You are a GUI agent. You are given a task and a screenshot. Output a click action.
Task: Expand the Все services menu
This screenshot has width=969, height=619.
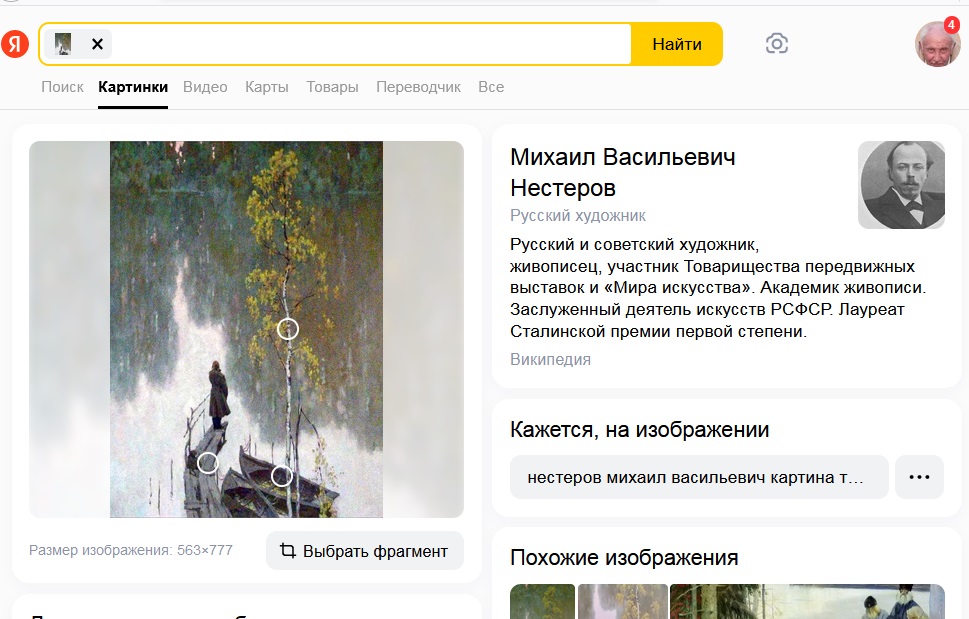click(x=491, y=87)
